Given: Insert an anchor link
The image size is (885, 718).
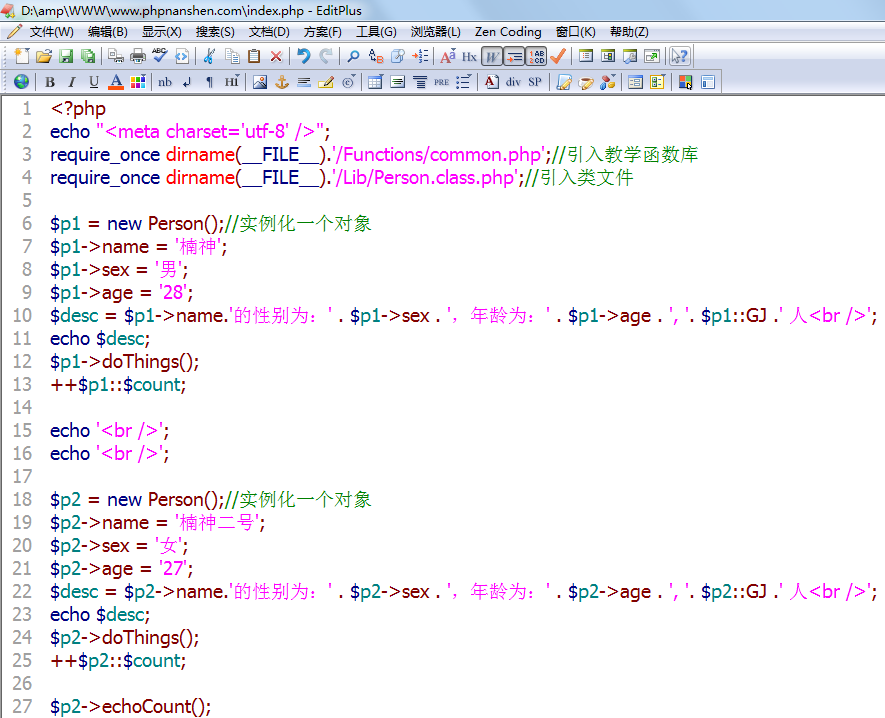Looking at the screenshot, I should pos(282,82).
